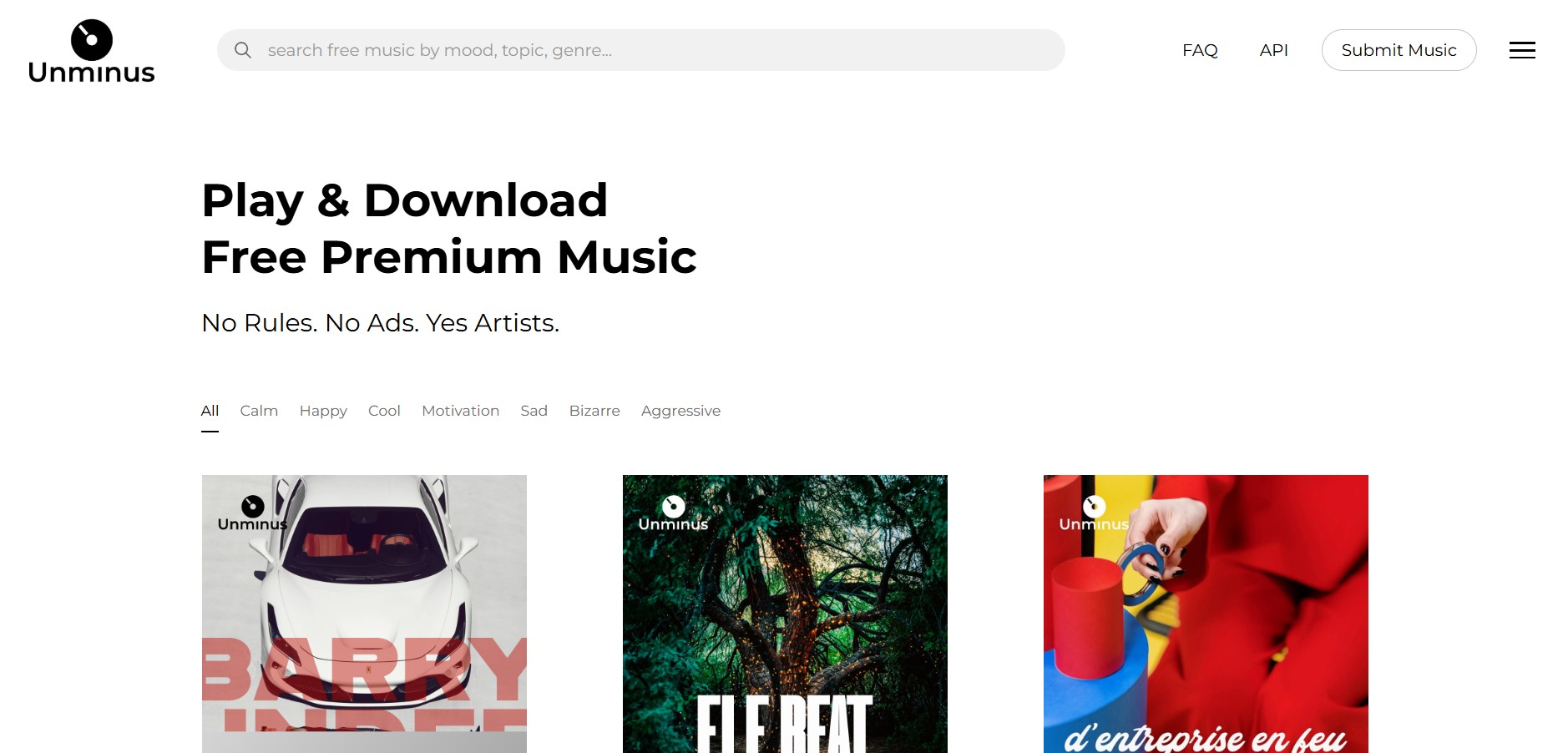This screenshot has width=1568, height=753.
Task: Open the red d'entreprise en feu cover
Action: pyautogui.click(x=1206, y=614)
